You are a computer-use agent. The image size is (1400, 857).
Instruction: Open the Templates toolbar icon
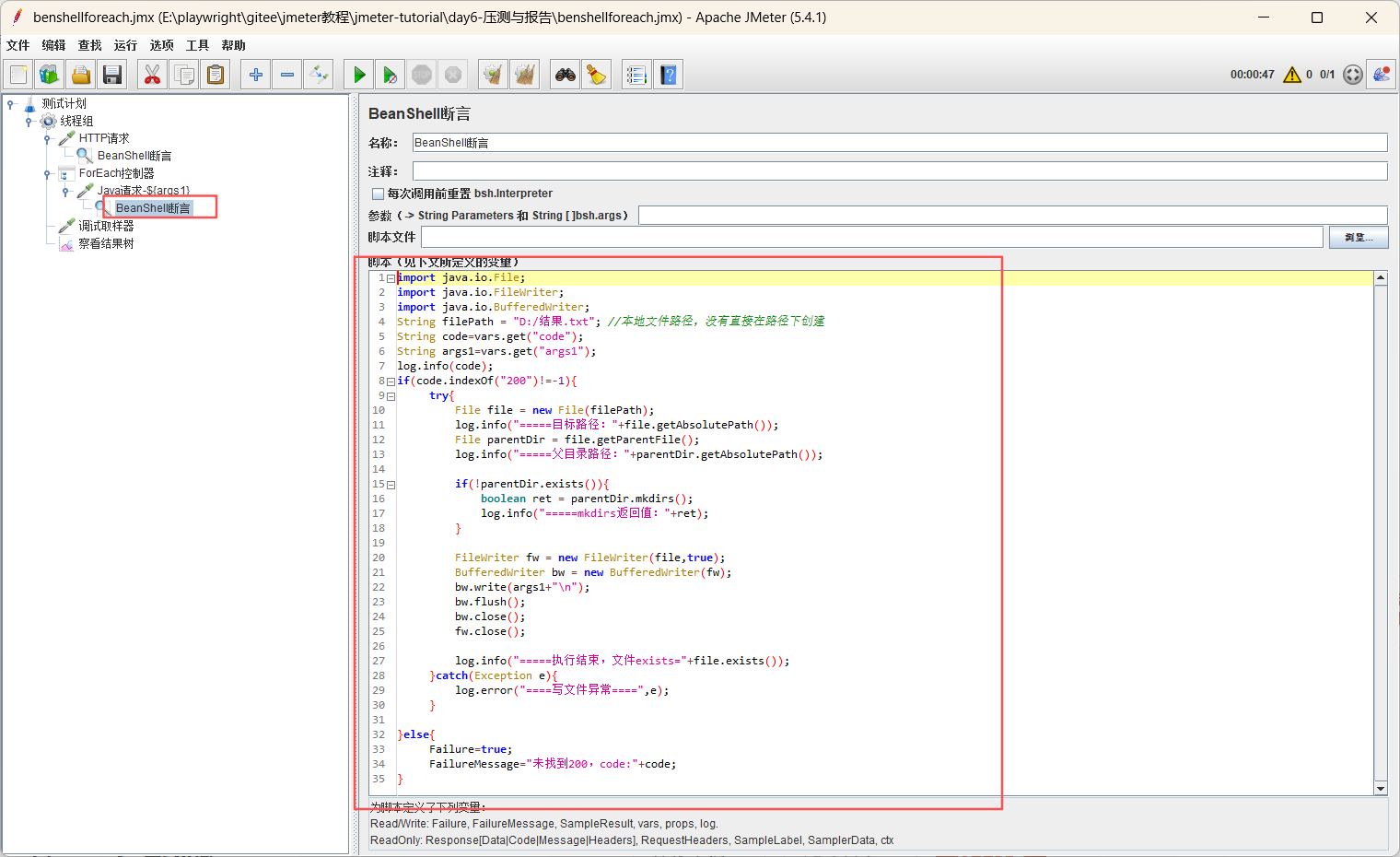[50, 75]
